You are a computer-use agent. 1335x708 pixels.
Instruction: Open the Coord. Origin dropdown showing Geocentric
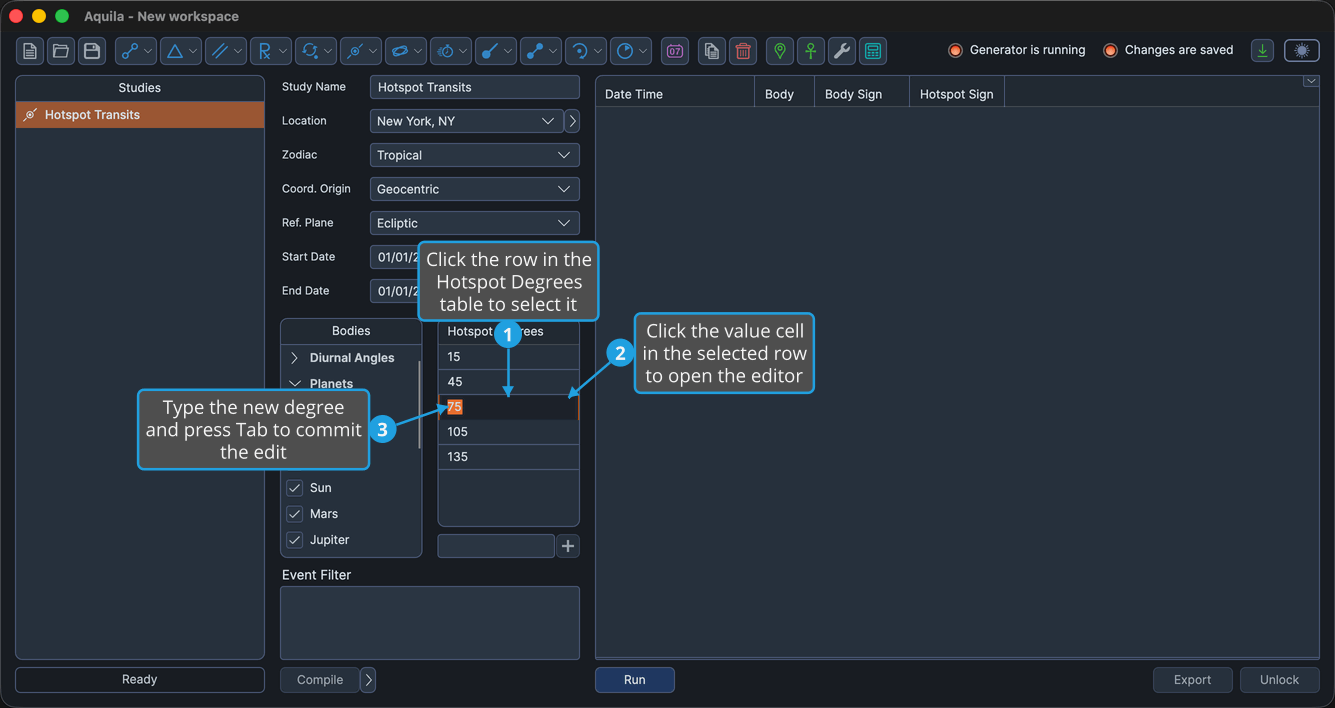point(475,189)
